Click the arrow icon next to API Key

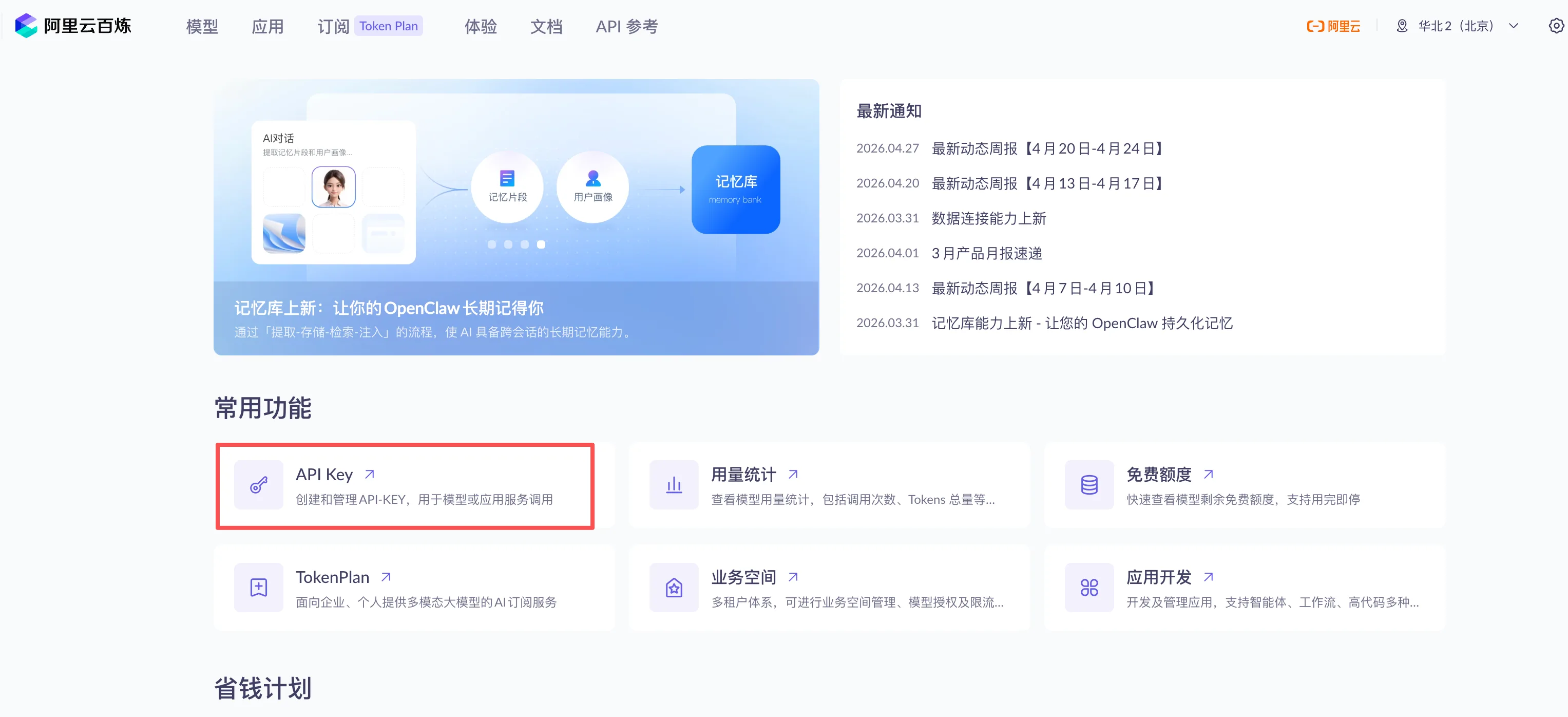pyautogui.click(x=370, y=474)
